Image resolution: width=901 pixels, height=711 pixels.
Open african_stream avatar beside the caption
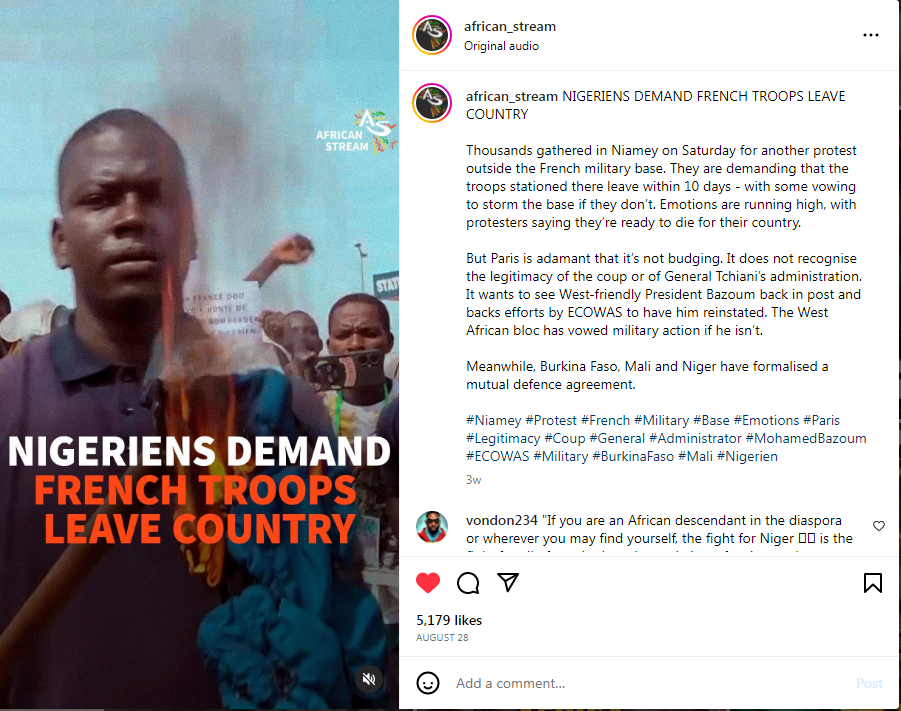(432, 103)
